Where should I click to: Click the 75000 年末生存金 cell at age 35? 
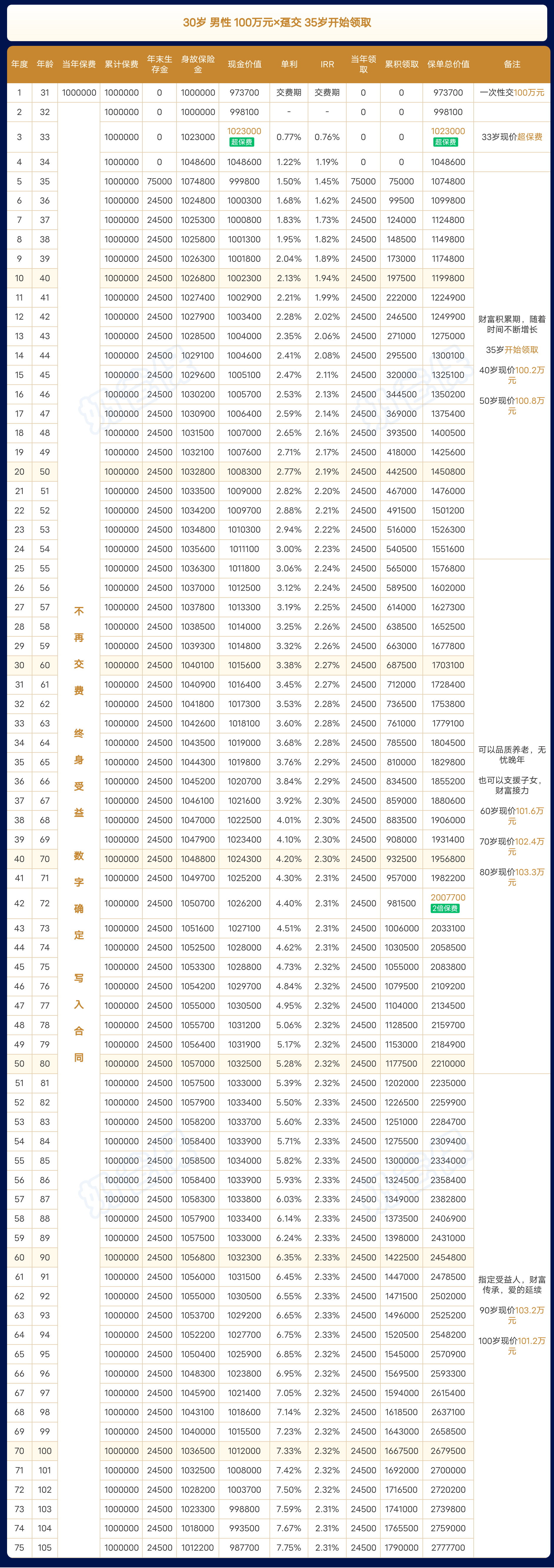pos(159,181)
